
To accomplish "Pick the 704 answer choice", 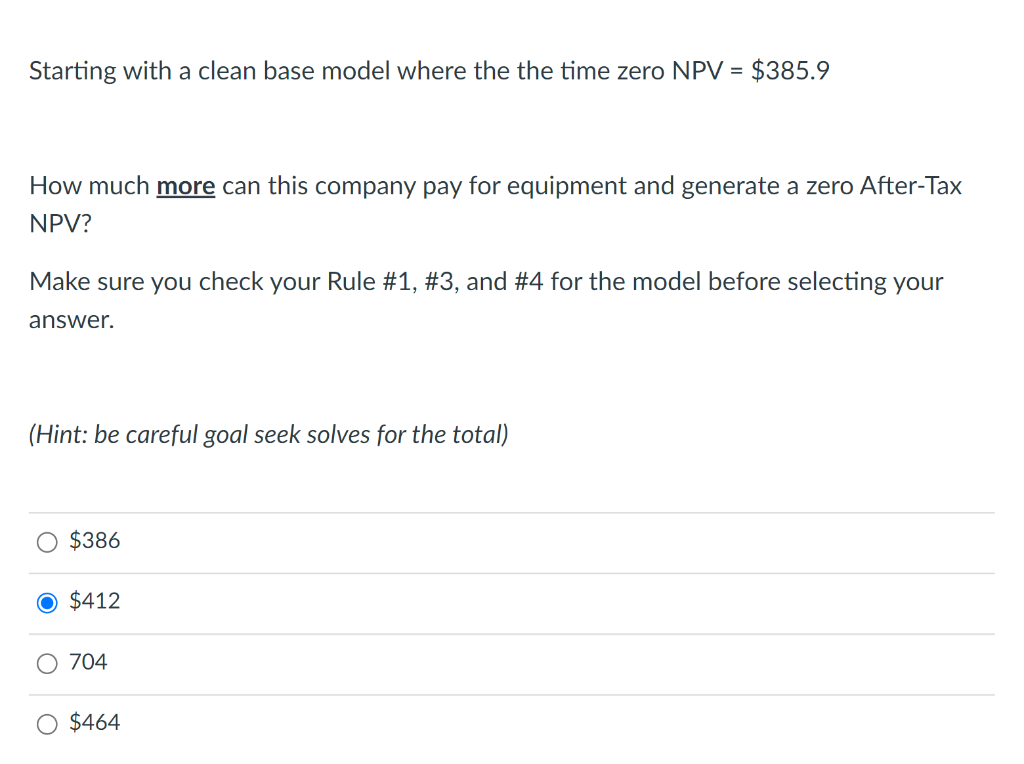I will click(46, 663).
